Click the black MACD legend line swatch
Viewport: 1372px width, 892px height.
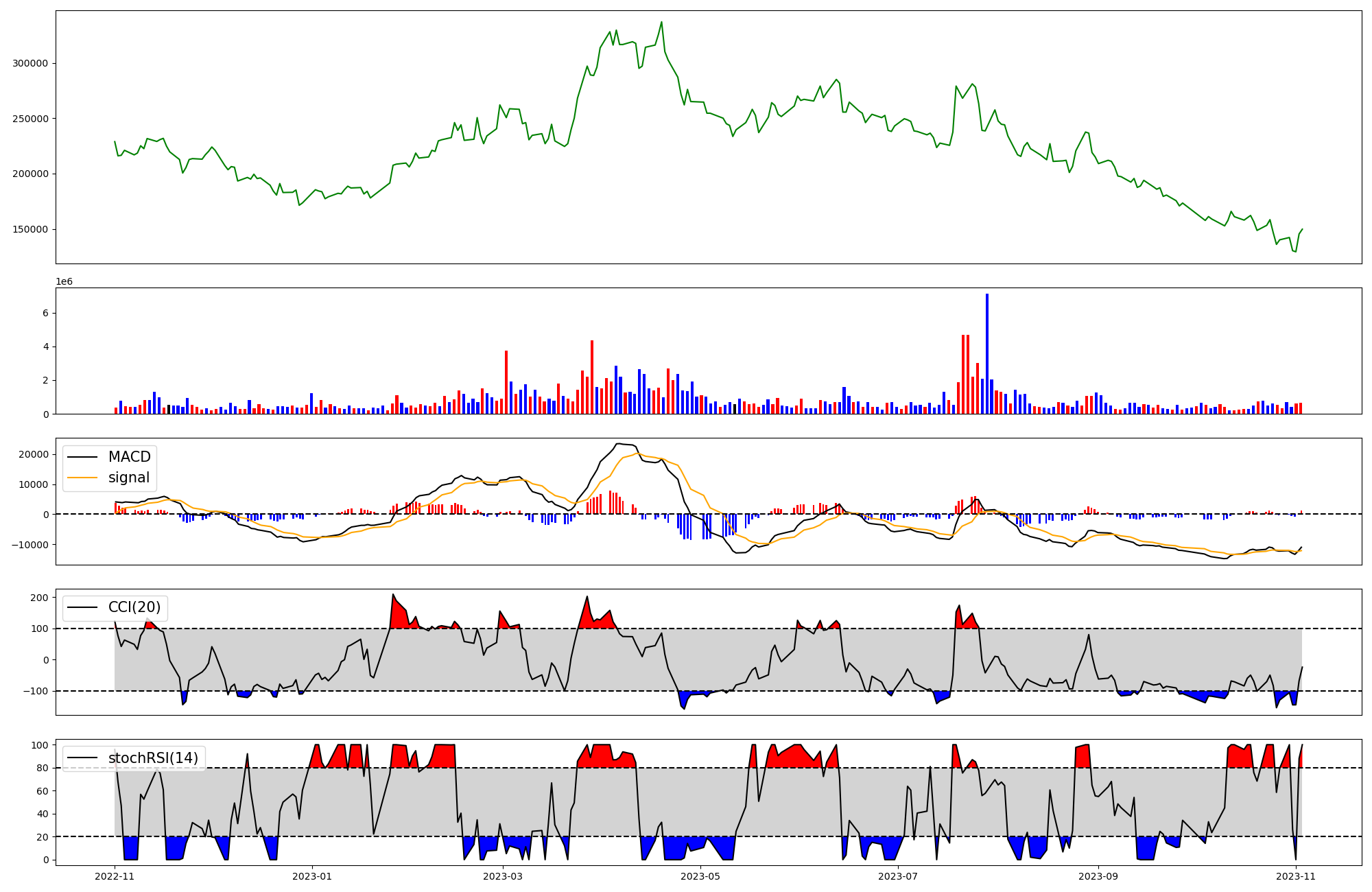pos(84,457)
